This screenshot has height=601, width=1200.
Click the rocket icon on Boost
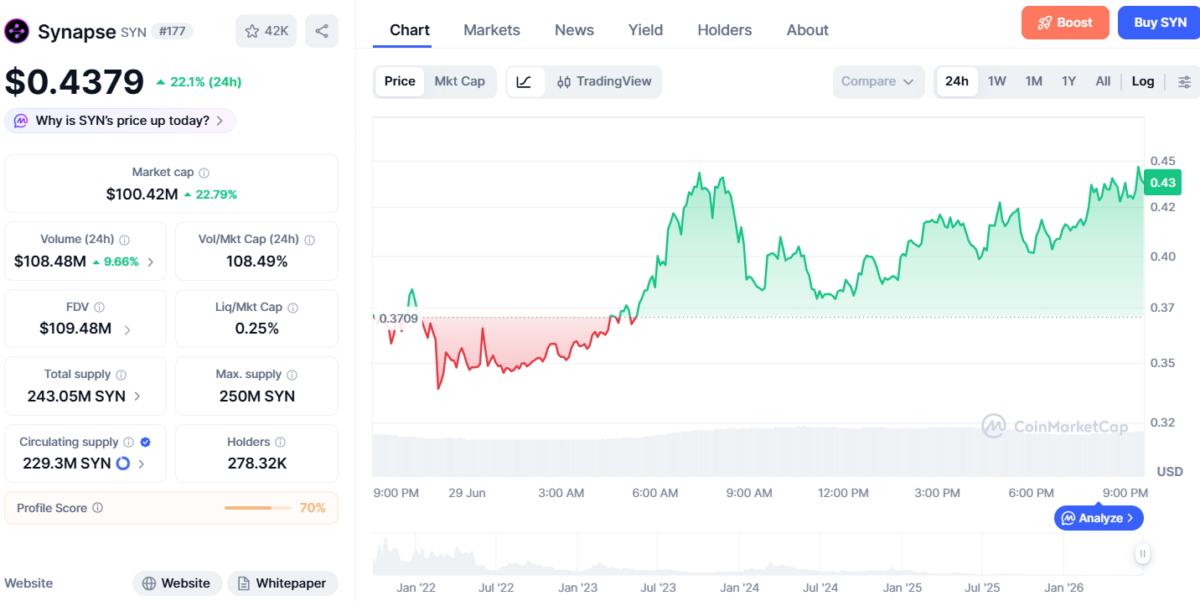1045,23
